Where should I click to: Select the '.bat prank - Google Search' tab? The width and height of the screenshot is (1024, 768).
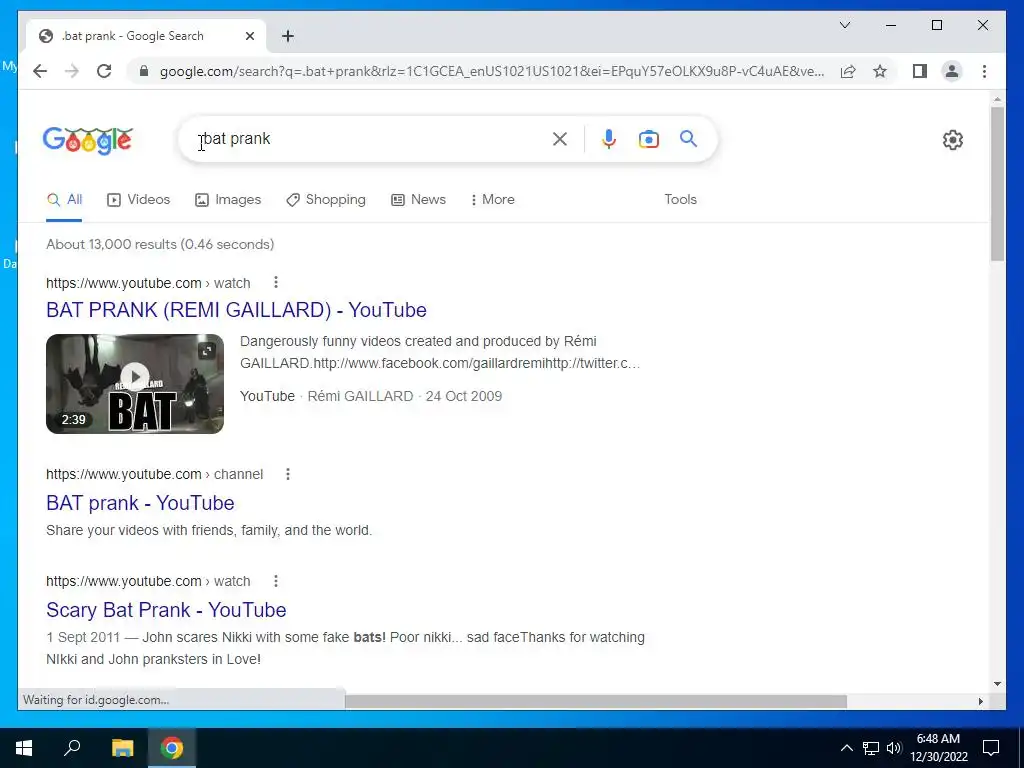146,36
